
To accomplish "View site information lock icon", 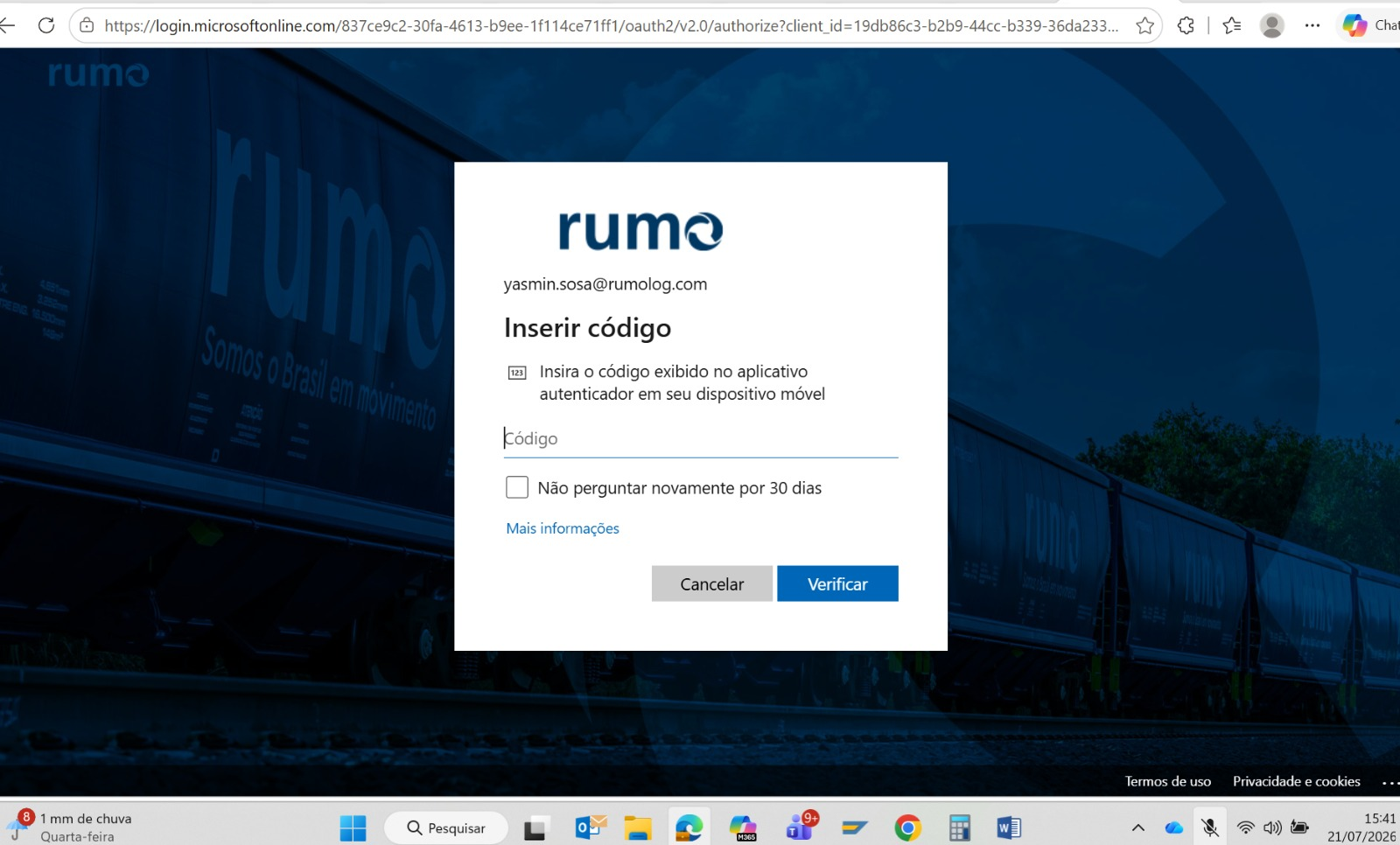I will (x=87, y=25).
